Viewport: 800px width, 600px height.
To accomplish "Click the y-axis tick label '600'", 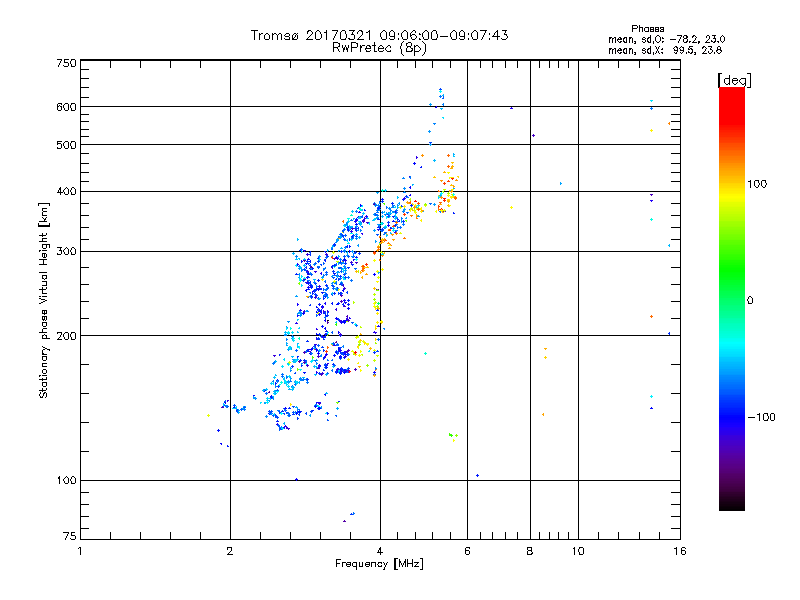I will click(x=66, y=107).
